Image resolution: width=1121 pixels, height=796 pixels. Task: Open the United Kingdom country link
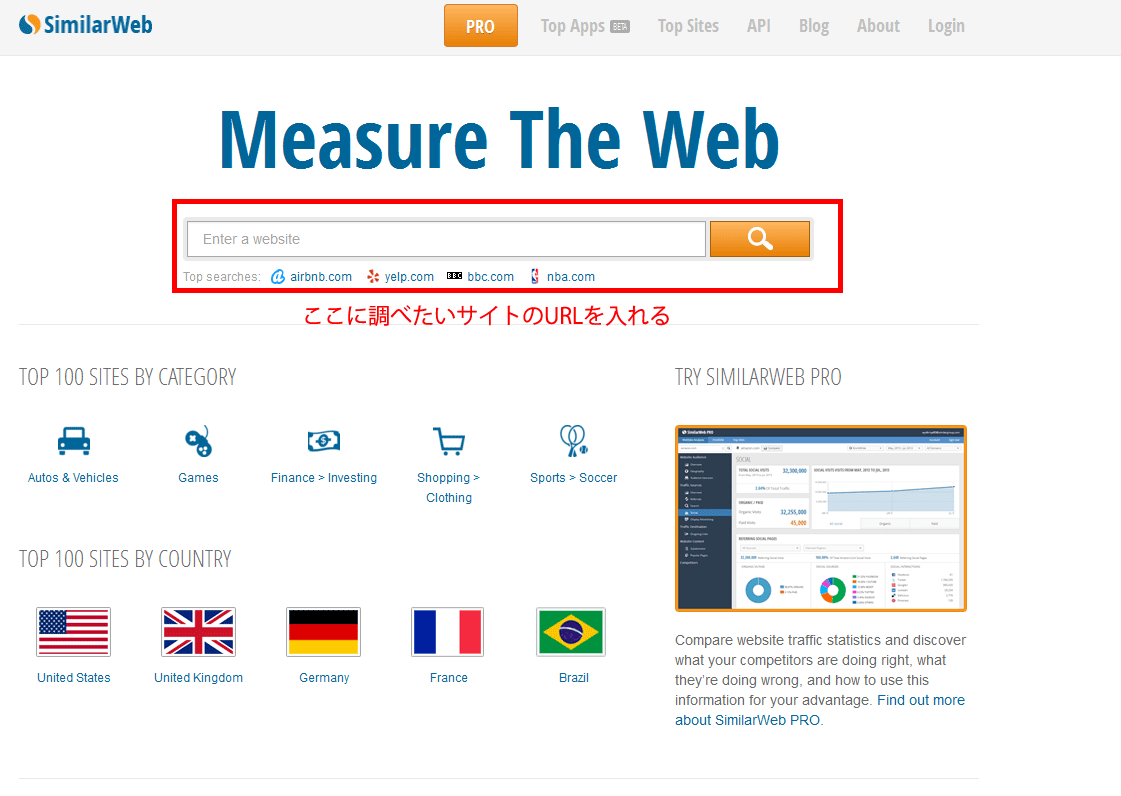[199, 678]
